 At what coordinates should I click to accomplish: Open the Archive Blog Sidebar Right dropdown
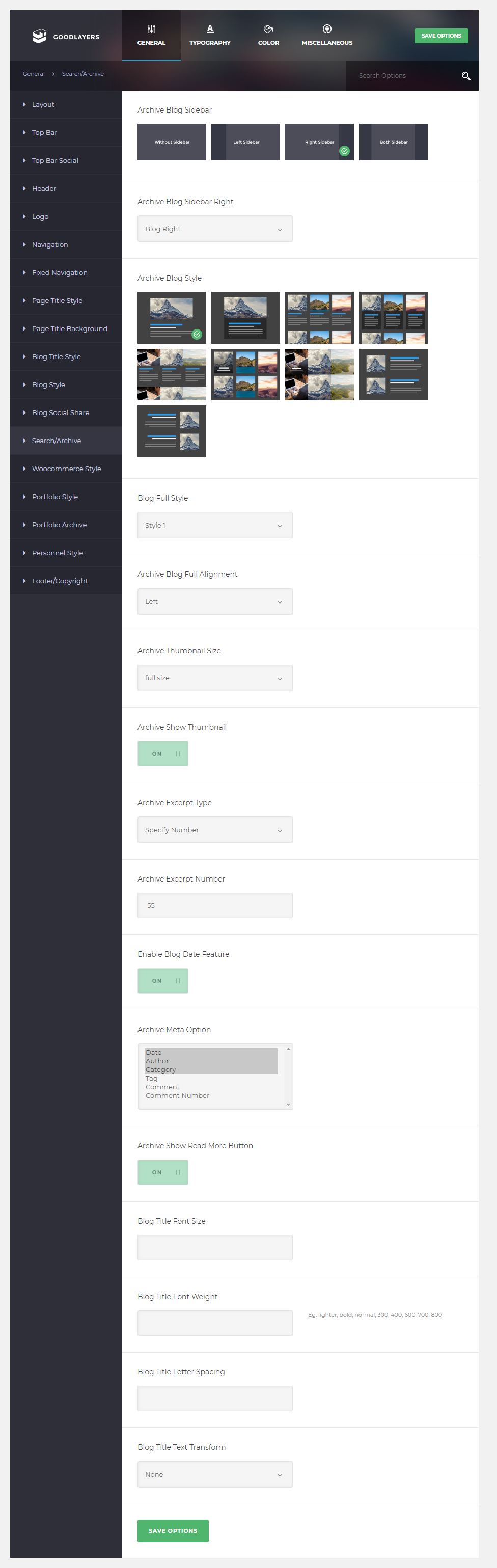[215, 229]
